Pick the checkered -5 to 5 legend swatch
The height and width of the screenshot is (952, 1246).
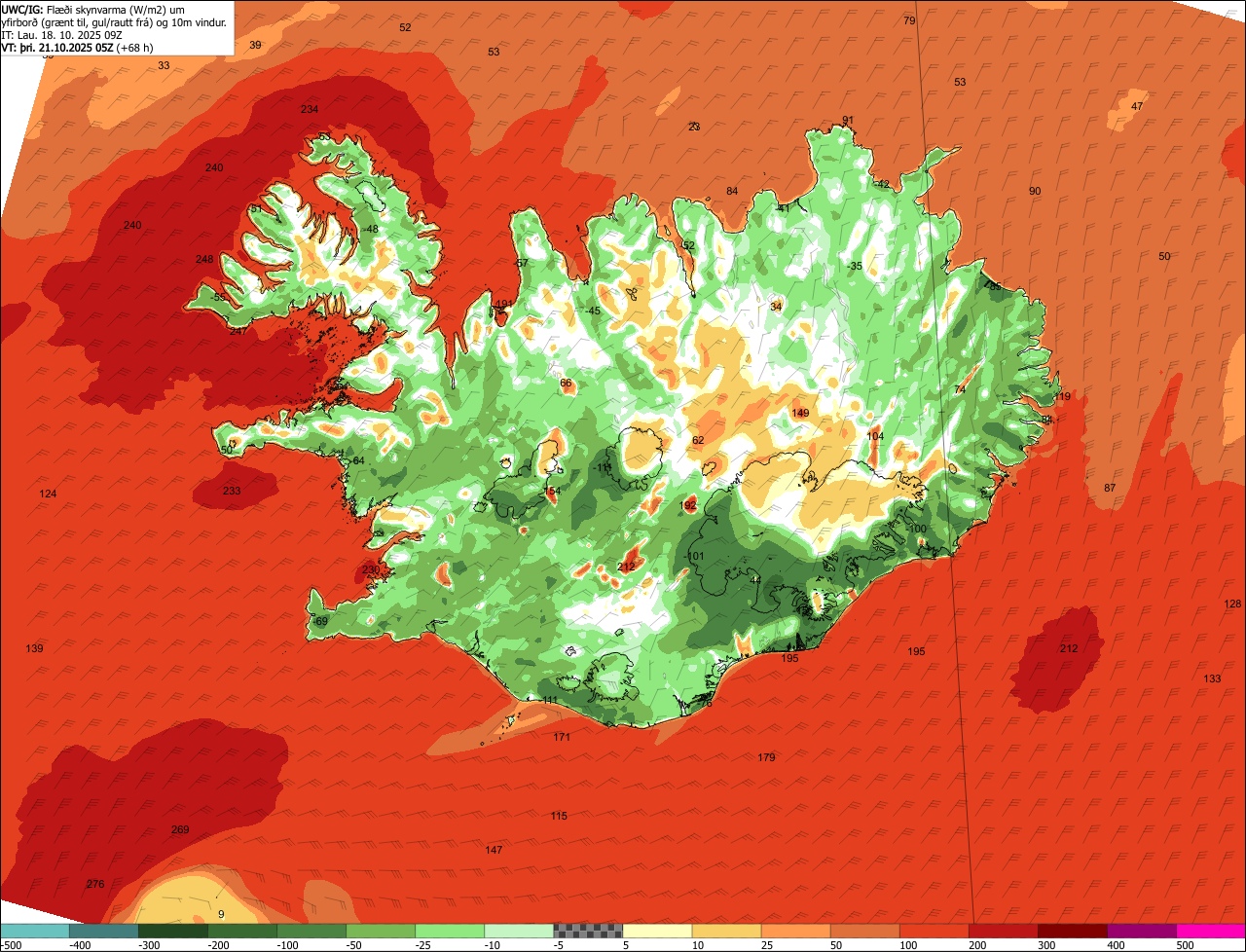pyautogui.click(x=588, y=931)
